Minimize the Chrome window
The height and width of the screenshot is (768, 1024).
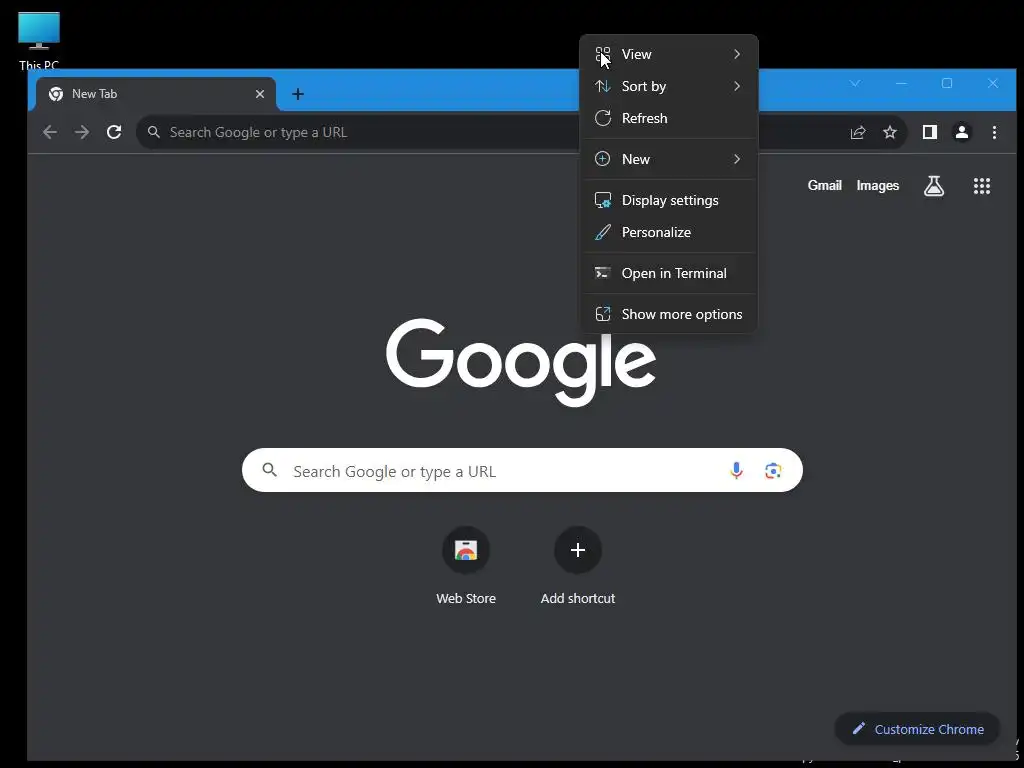tap(901, 84)
